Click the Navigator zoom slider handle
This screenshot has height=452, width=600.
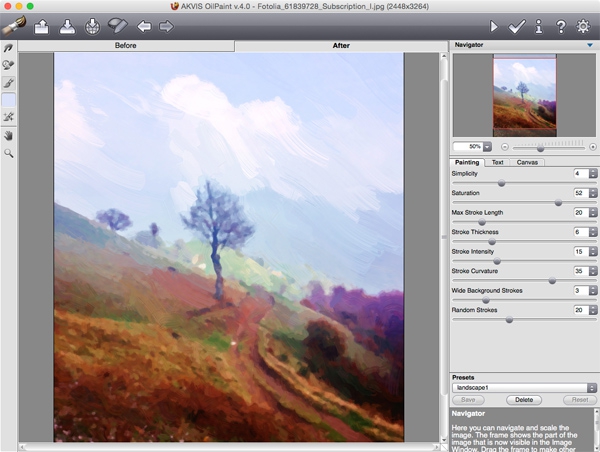coord(541,148)
